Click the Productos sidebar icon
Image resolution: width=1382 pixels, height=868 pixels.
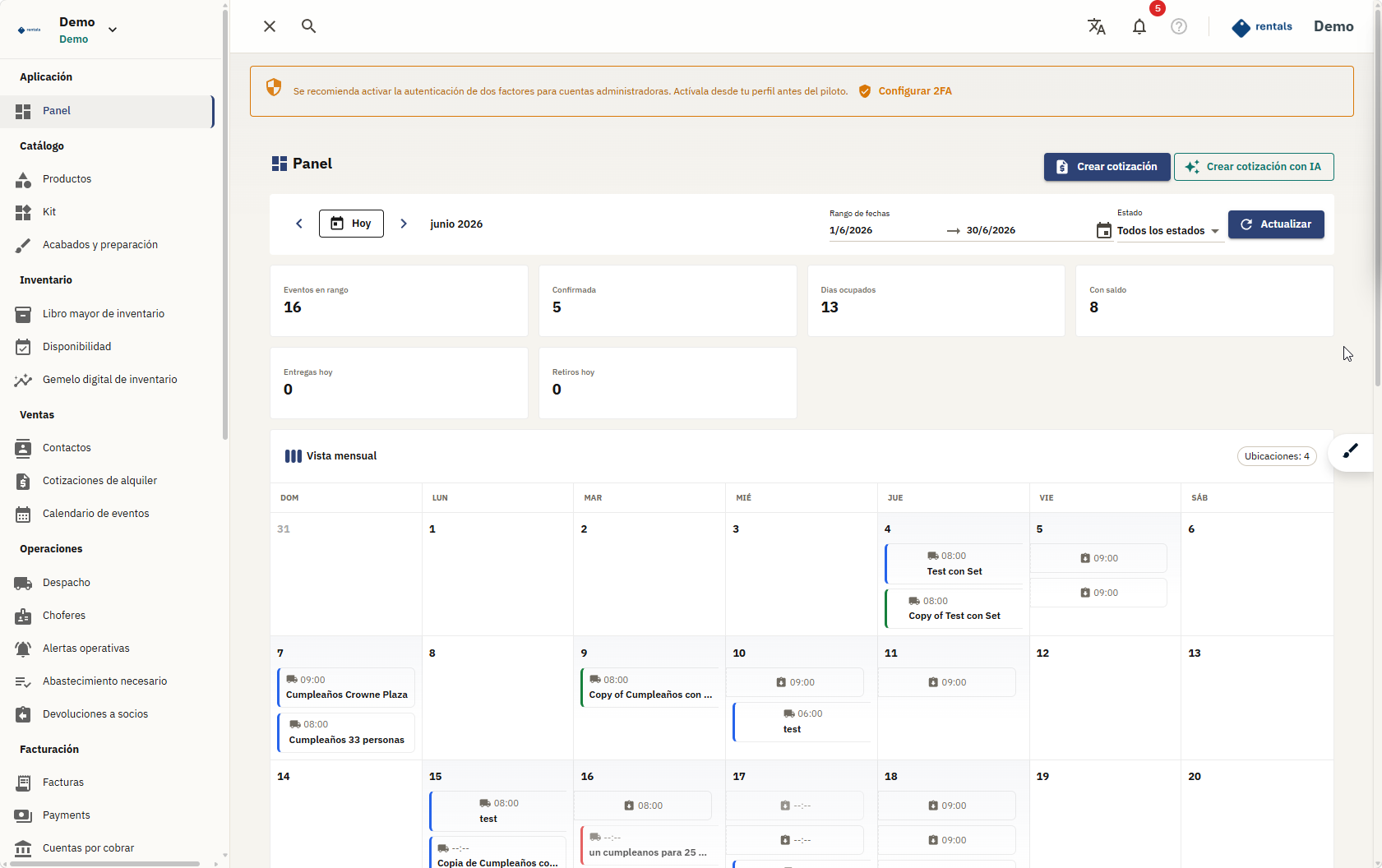click(23, 179)
